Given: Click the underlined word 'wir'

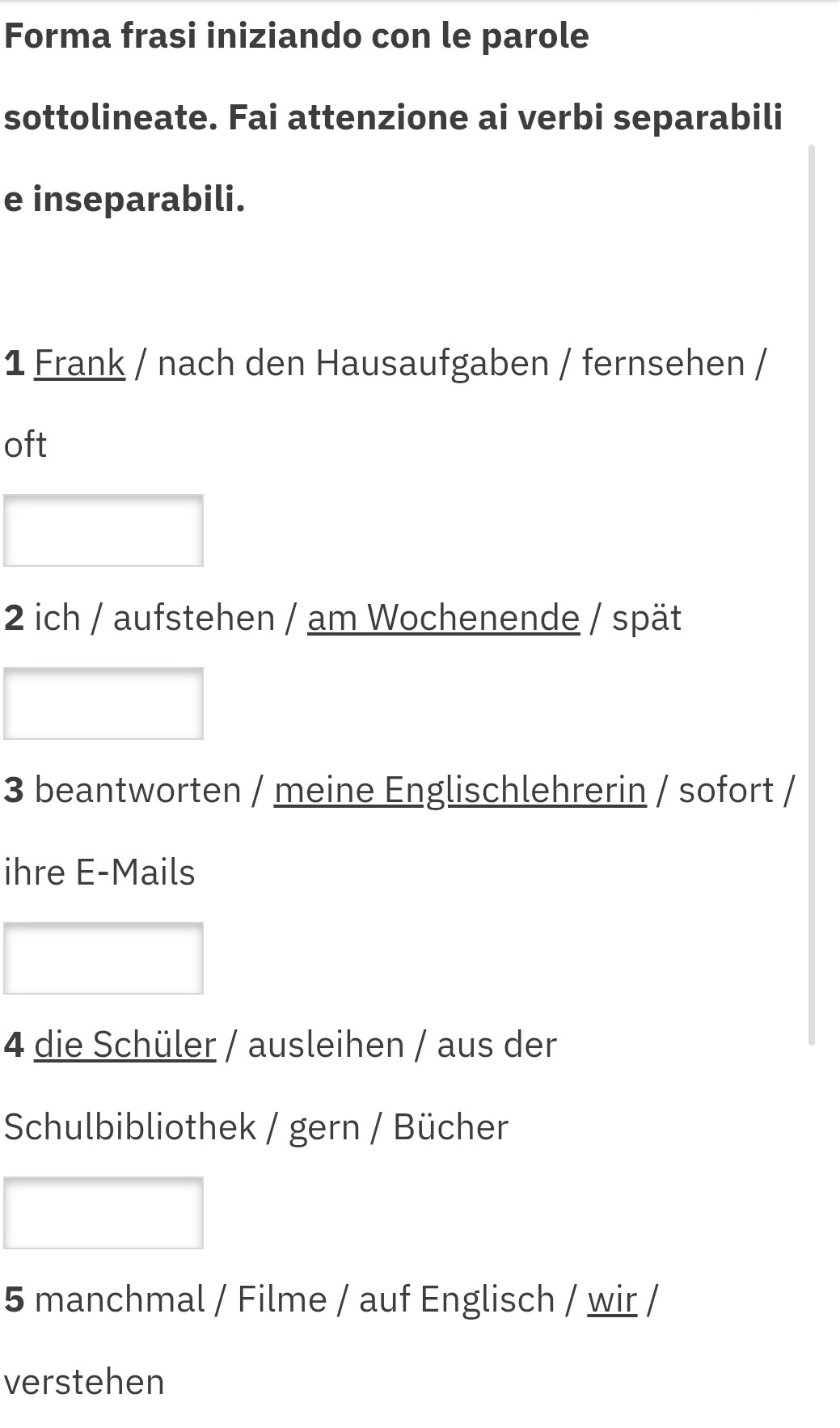Looking at the screenshot, I should click(x=611, y=1299).
